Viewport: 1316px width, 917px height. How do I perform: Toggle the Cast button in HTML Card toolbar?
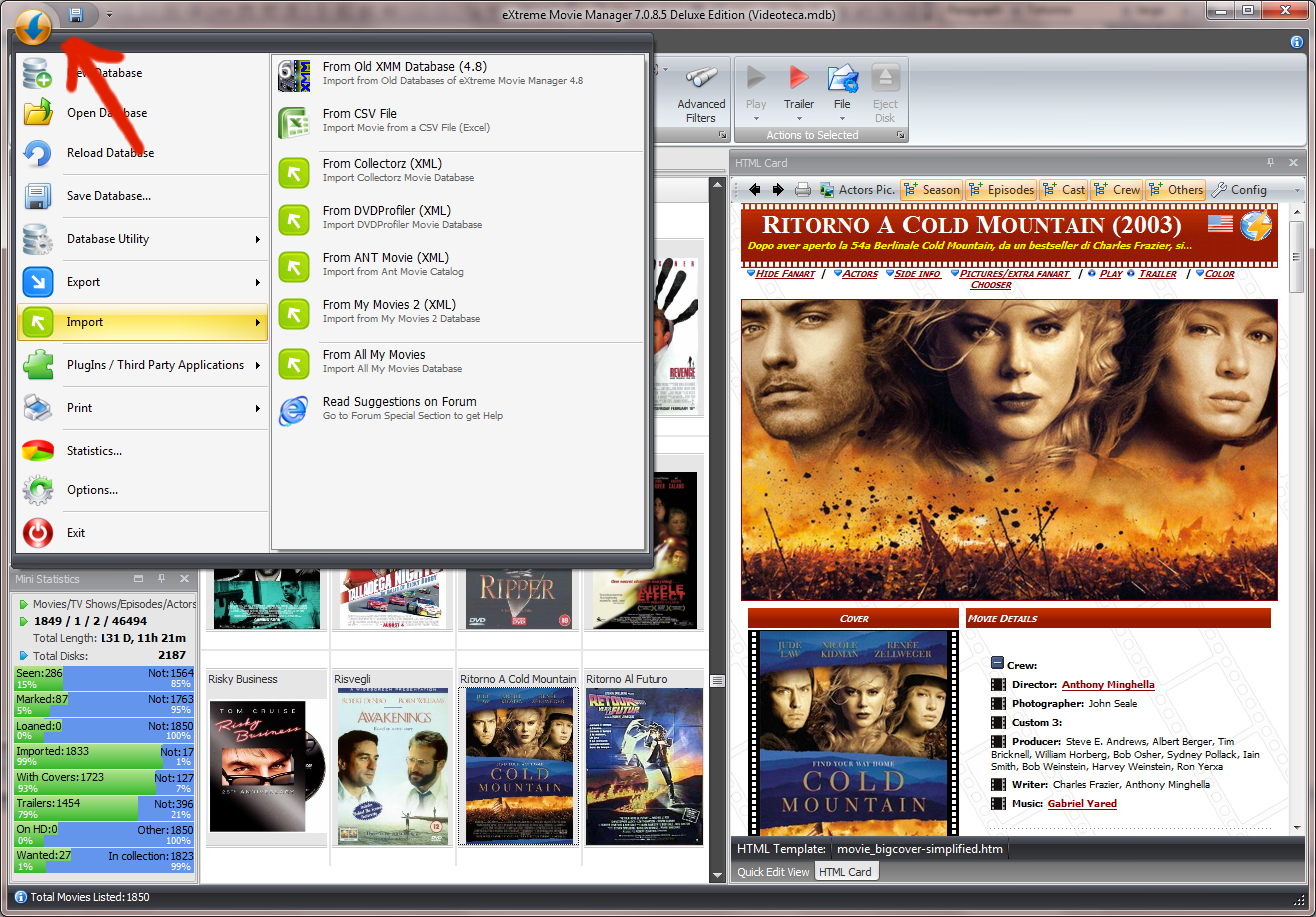click(x=1064, y=189)
